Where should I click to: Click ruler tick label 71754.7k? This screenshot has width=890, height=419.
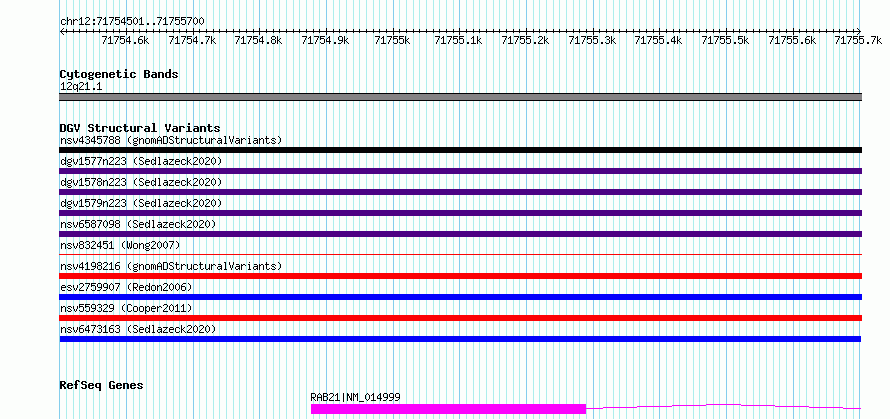click(x=192, y=40)
